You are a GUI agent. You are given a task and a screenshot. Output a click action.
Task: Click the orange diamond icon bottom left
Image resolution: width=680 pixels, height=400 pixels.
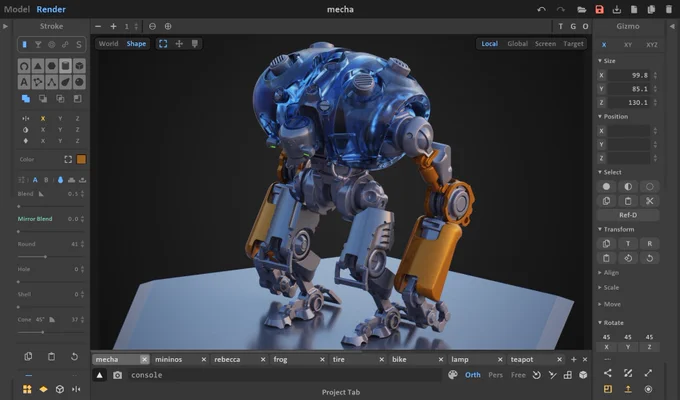point(43,389)
